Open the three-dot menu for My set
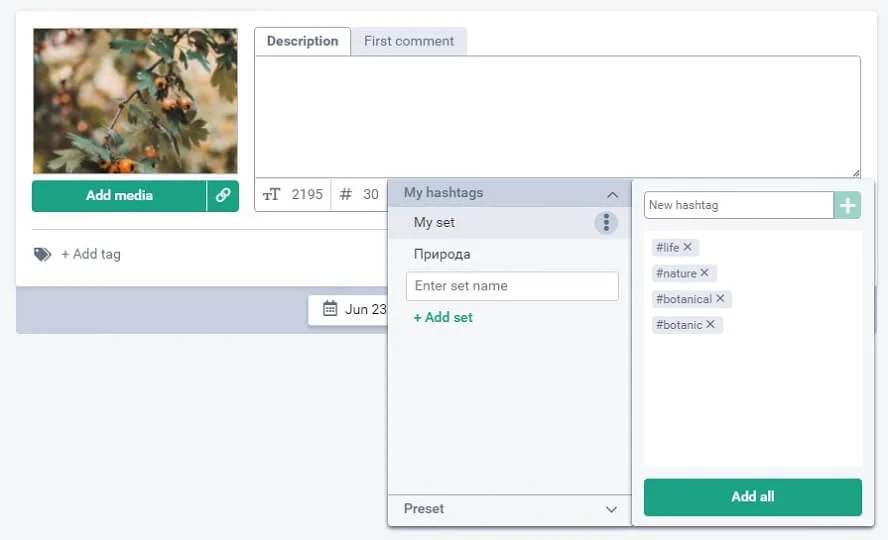888x540 pixels. (x=606, y=223)
